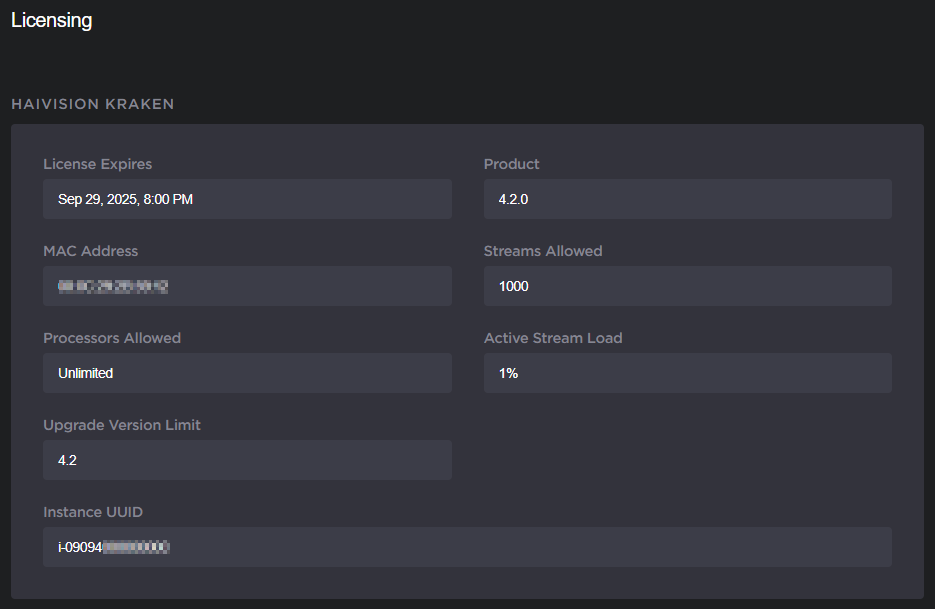Click the Licensing page heading
The width and height of the screenshot is (935, 609).
[x=51, y=20]
